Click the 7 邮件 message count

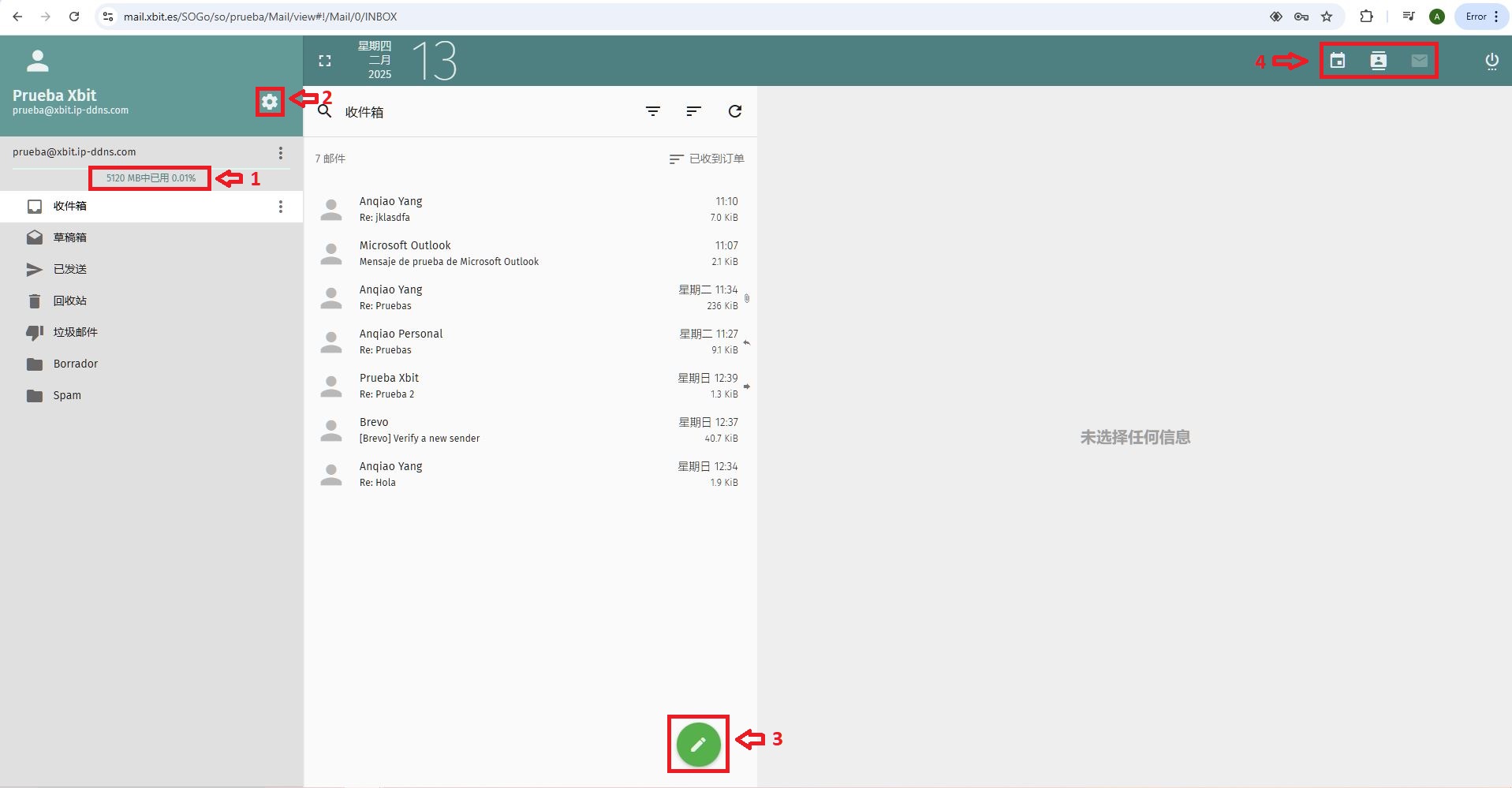click(330, 159)
